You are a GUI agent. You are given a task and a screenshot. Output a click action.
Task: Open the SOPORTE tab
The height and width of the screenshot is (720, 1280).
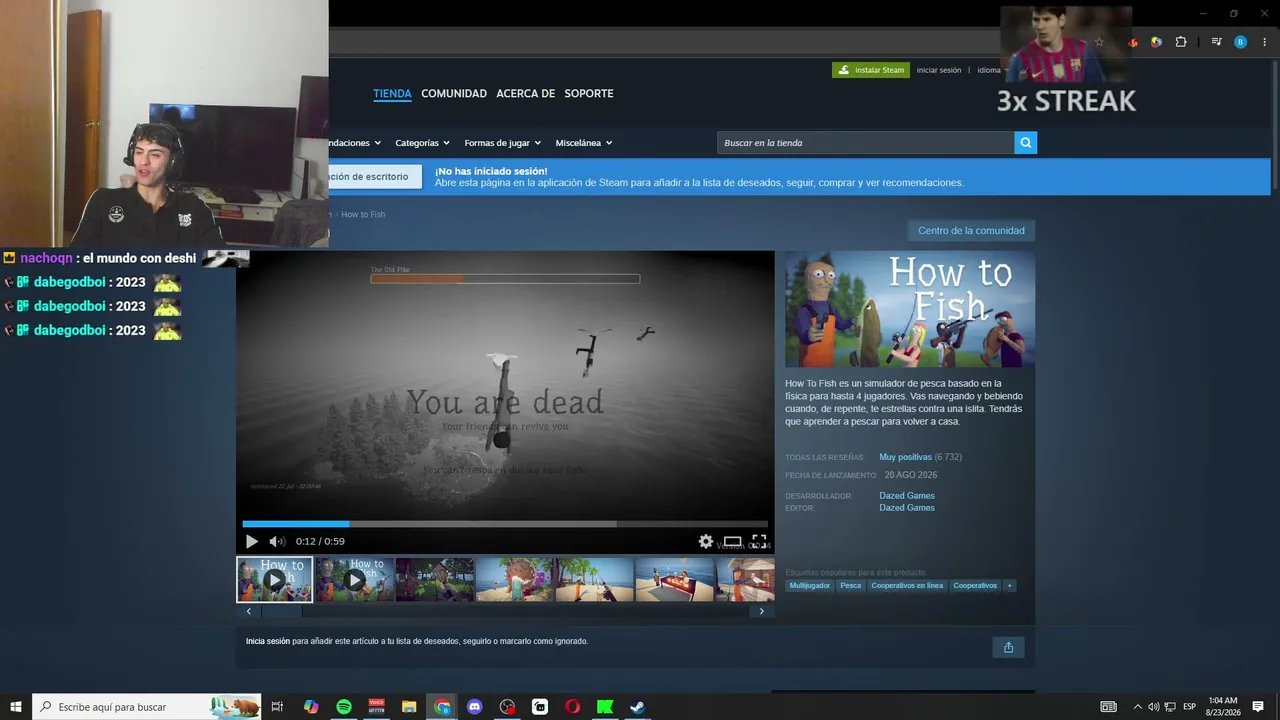(x=589, y=94)
